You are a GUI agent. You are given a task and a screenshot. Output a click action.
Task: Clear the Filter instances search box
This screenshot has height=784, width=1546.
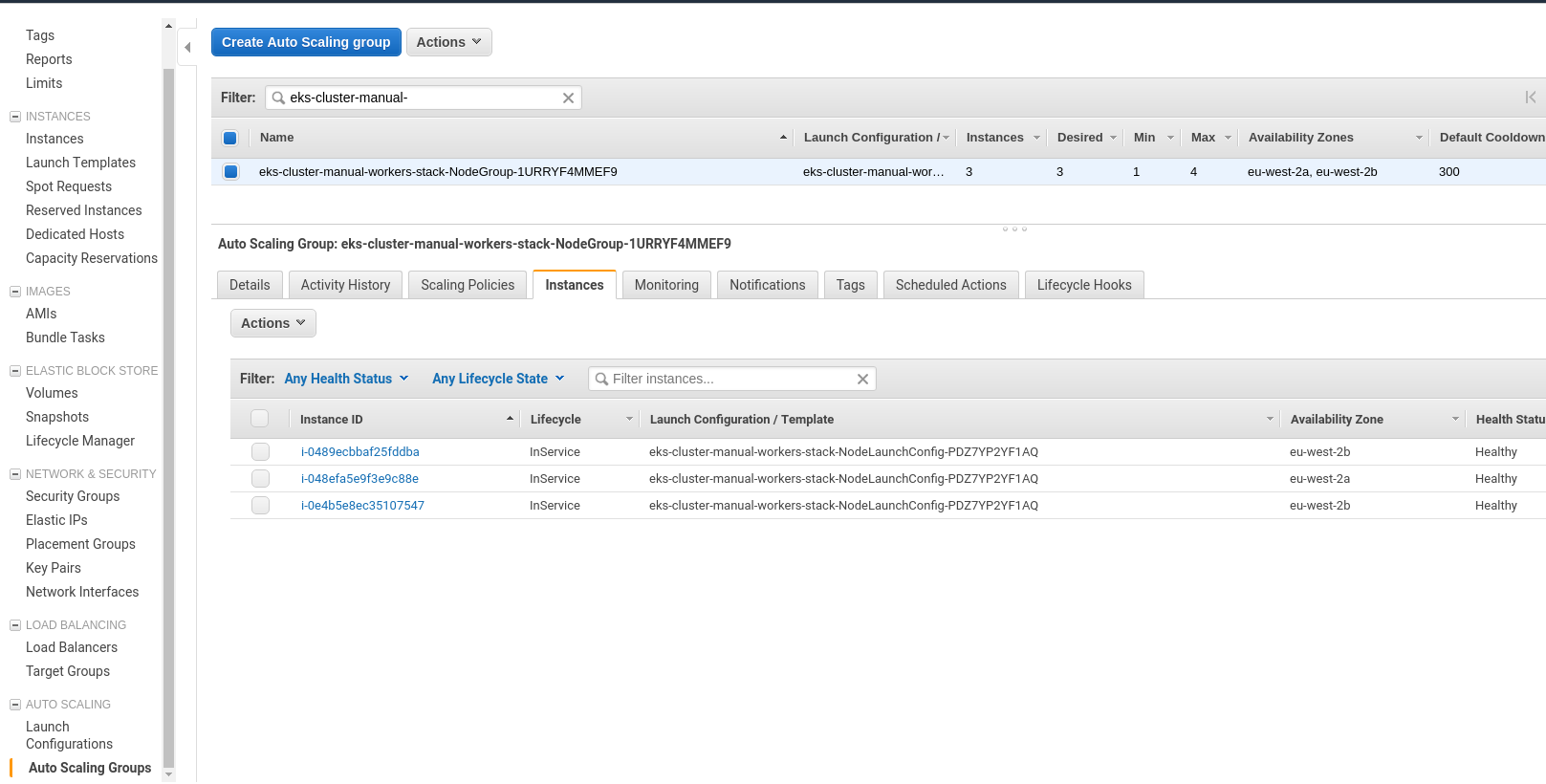tap(862, 379)
